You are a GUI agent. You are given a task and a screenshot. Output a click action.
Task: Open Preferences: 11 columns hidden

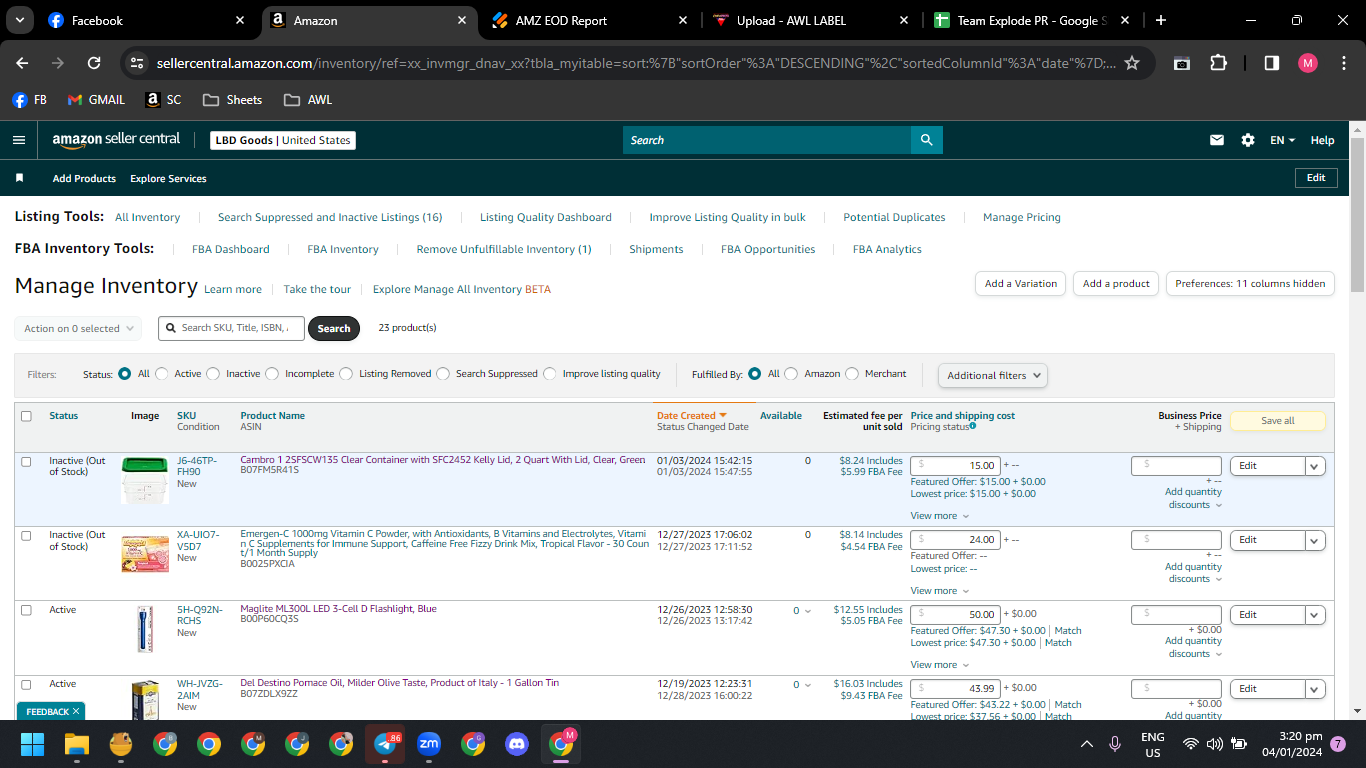[1250, 284]
